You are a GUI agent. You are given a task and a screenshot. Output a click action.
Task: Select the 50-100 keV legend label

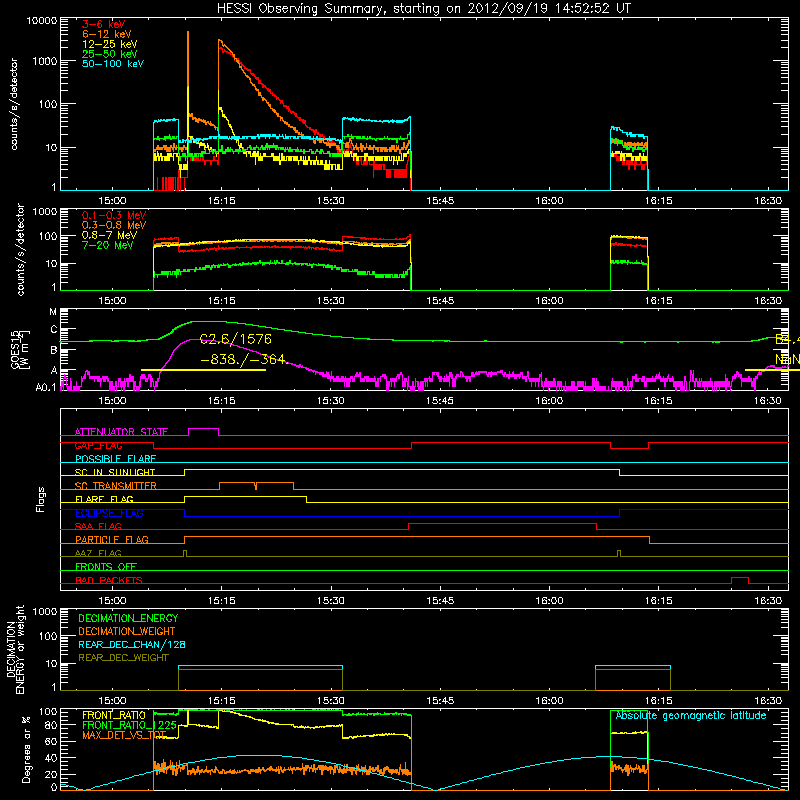pyautogui.click(x=113, y=64)
